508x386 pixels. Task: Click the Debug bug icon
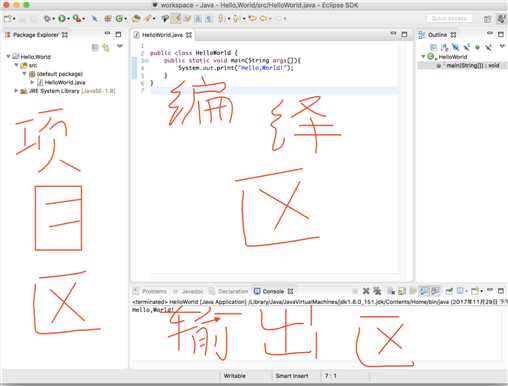(x=47, y=19)
